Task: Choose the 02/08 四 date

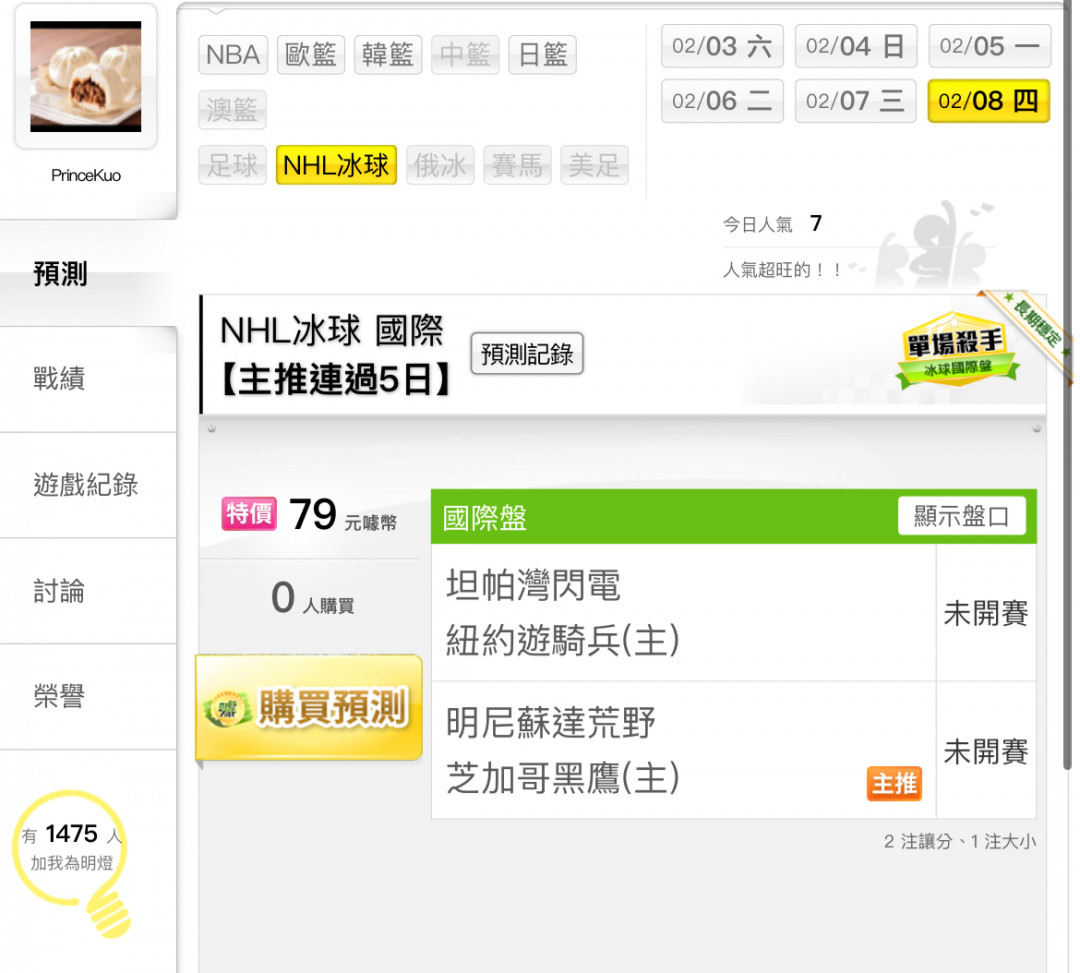Action: [x=988, y=101]
